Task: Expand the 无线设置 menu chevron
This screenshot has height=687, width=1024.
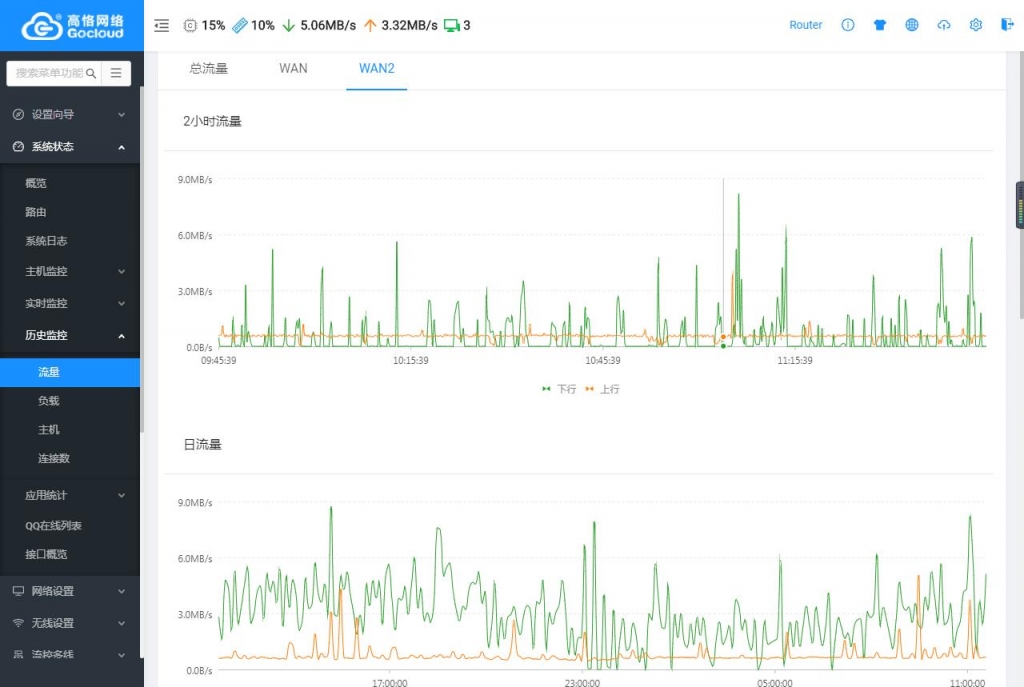Action: (121, 623)
